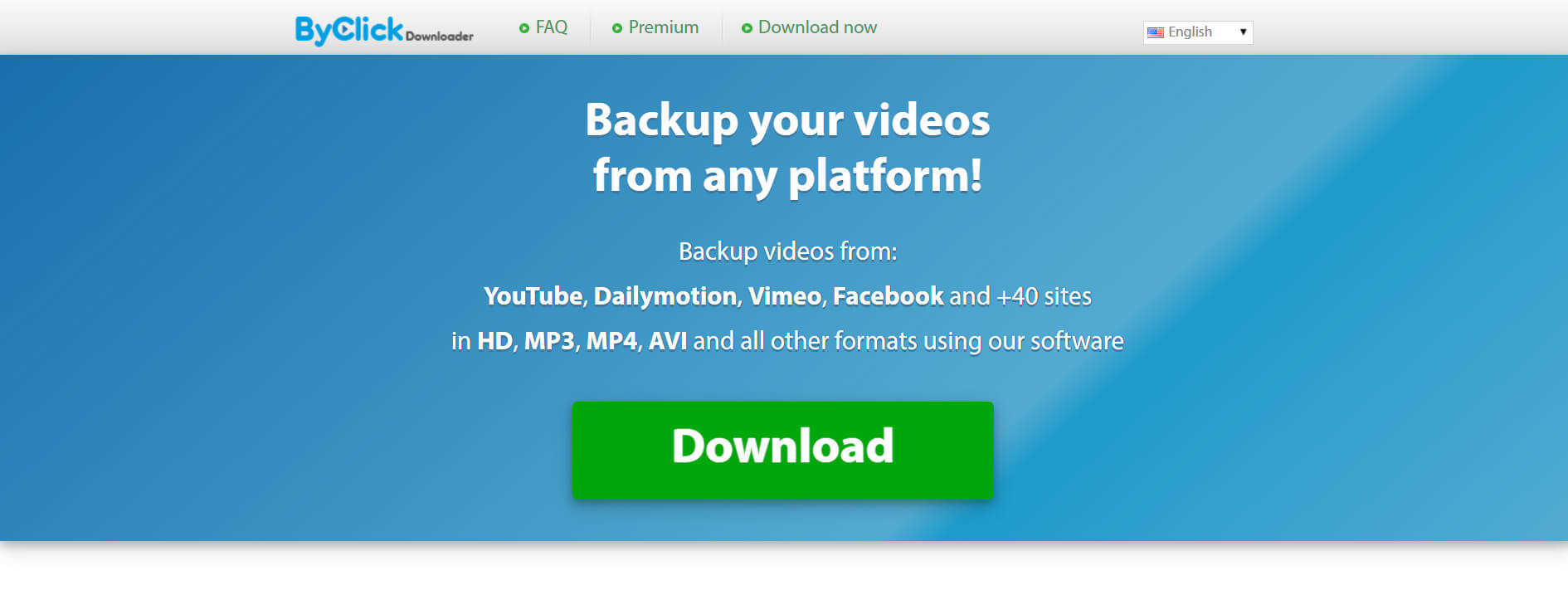
Task: Click the word YouTube
Action: click(x=533, y=296)
